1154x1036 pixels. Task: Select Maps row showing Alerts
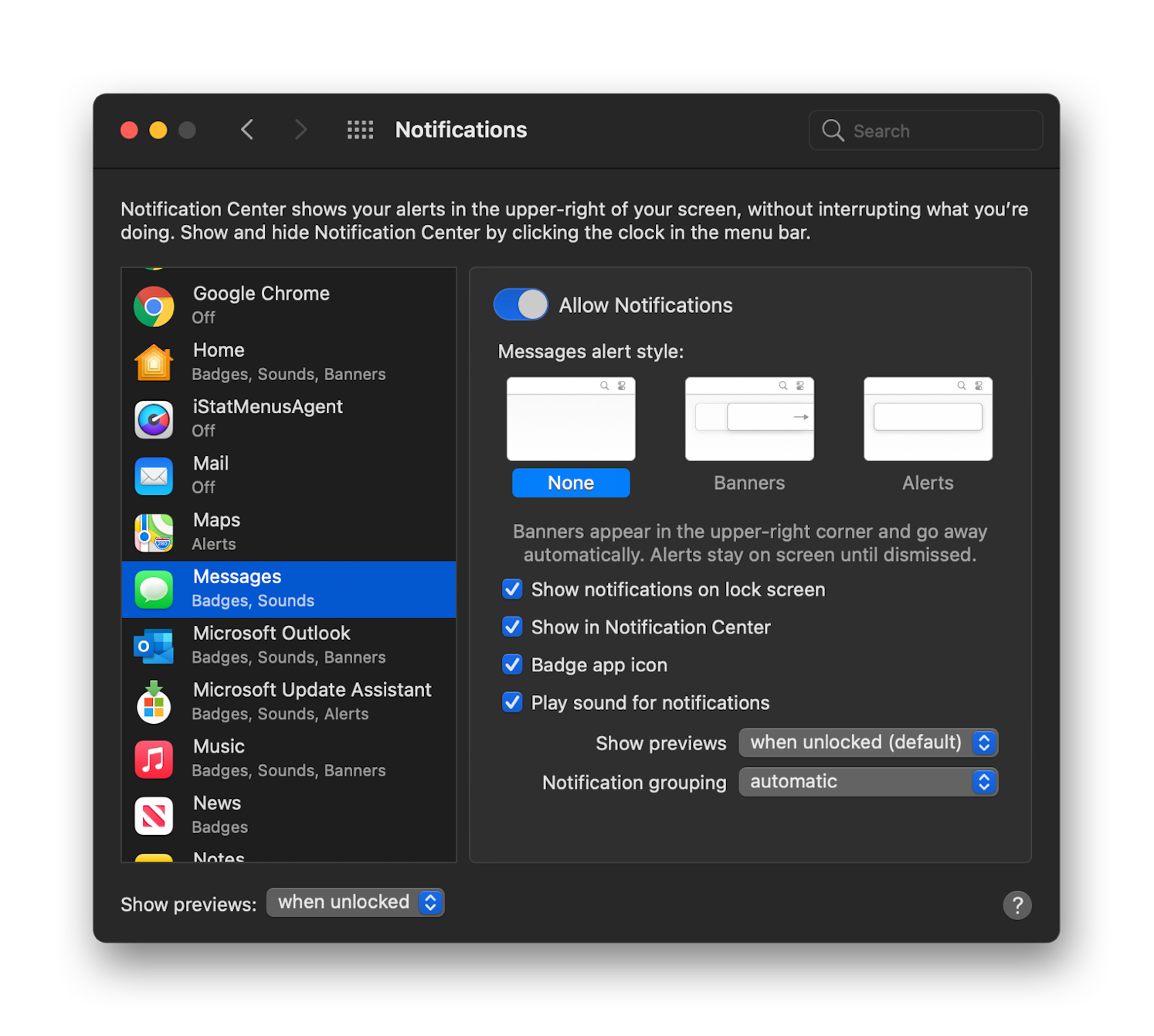pyautogui.click(x=289, y=533)
